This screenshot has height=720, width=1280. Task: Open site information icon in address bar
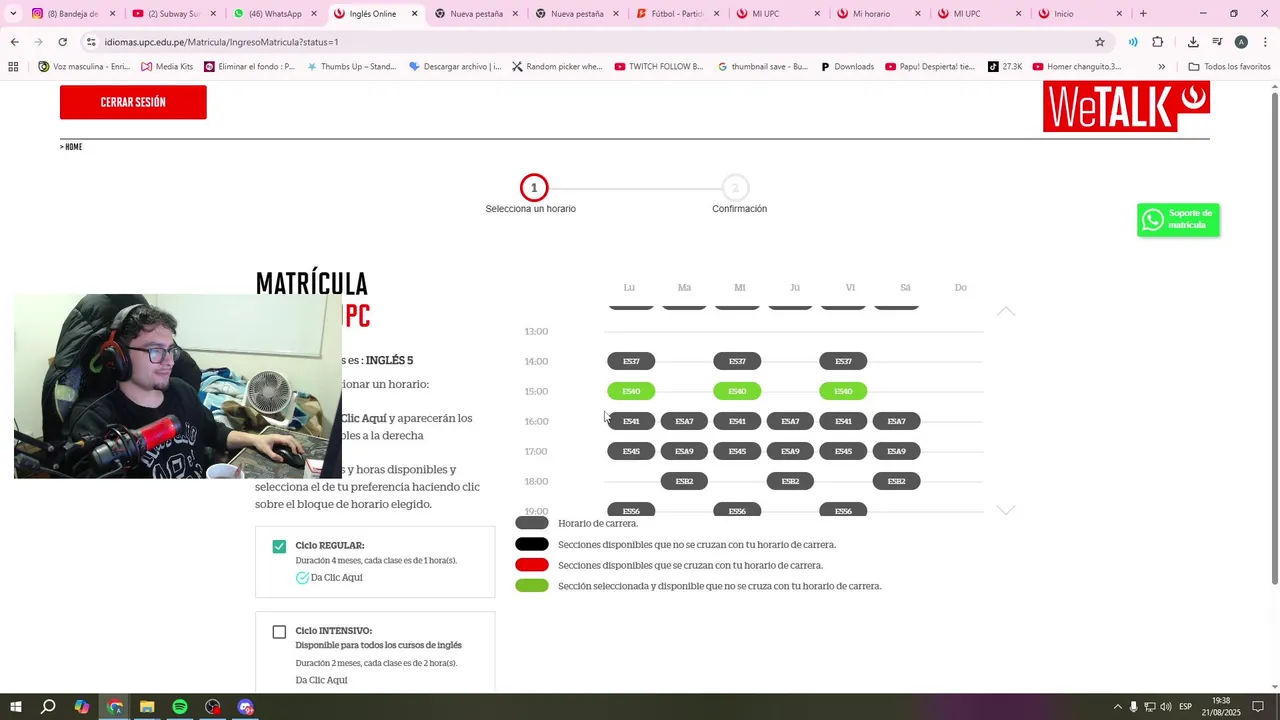(x=90, y=42)
